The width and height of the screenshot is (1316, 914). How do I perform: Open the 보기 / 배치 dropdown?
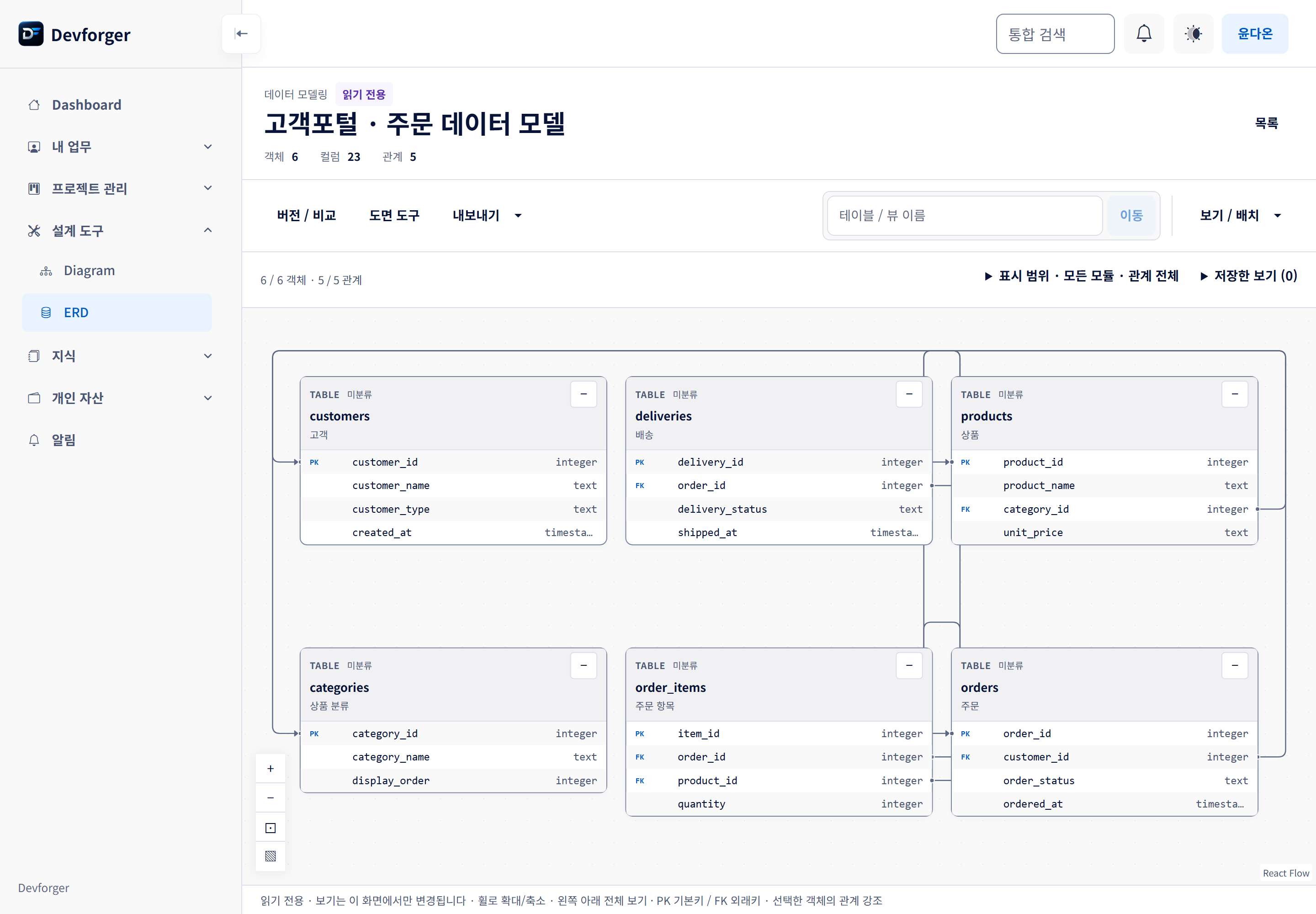pyautogui.click(x=1241, y=215)
